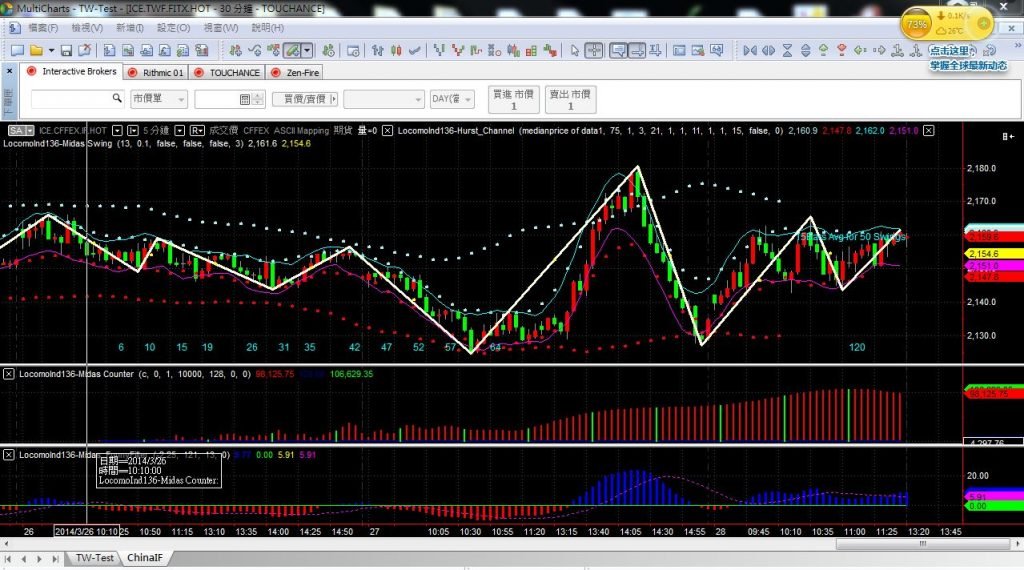Click the 賣出 市價 sell market button
Screen dimensions: 1024x570
tap(569, 99)
